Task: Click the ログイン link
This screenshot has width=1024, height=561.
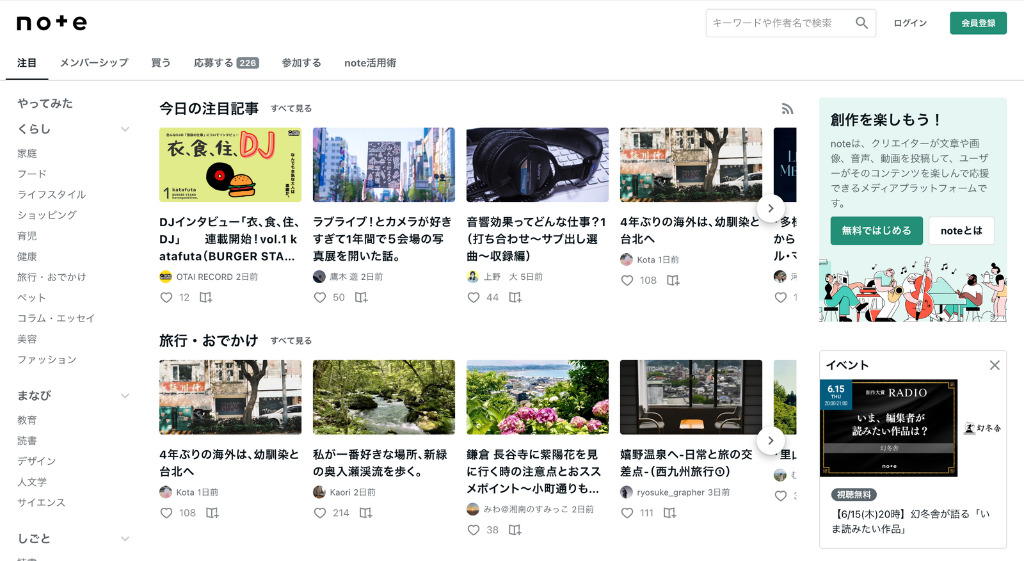Action: 910,23
